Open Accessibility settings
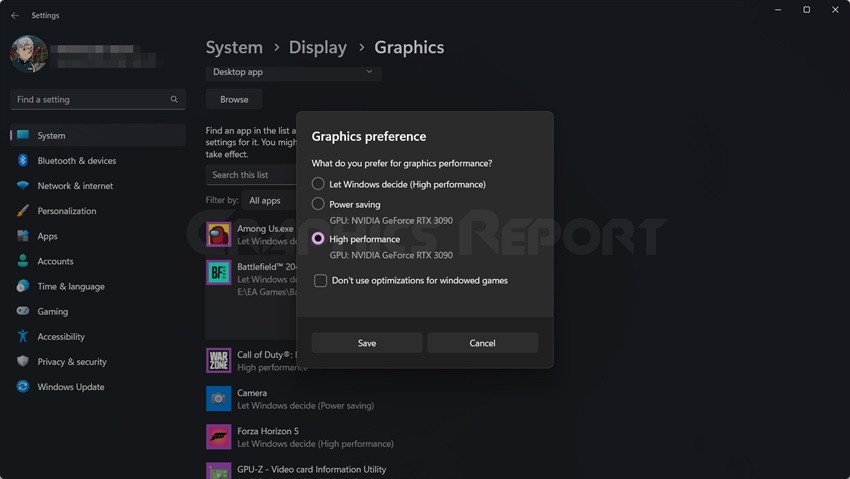This screenshot has height=479, width=850. click(98, 336)
